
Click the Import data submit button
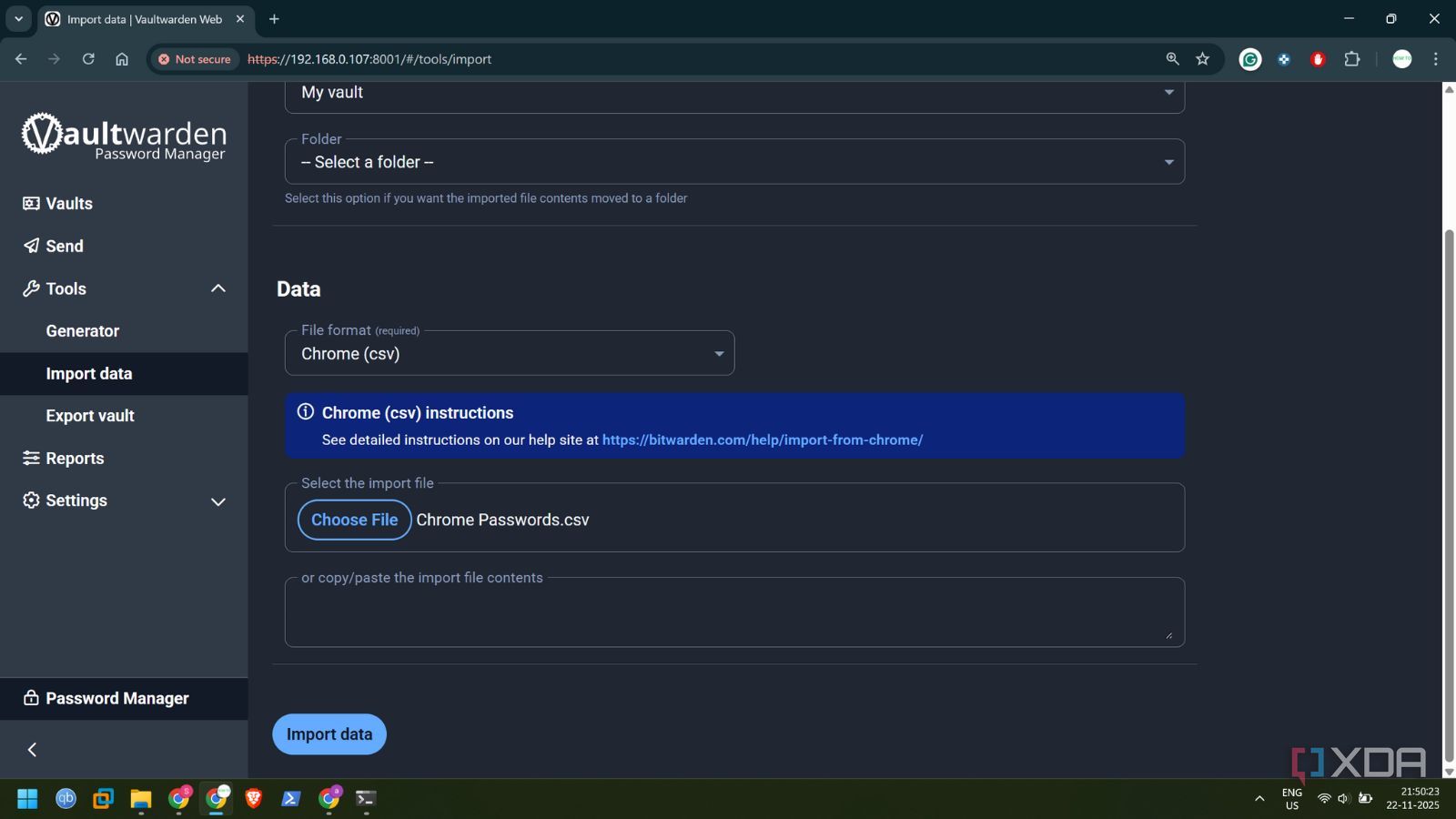pos(329,734)
